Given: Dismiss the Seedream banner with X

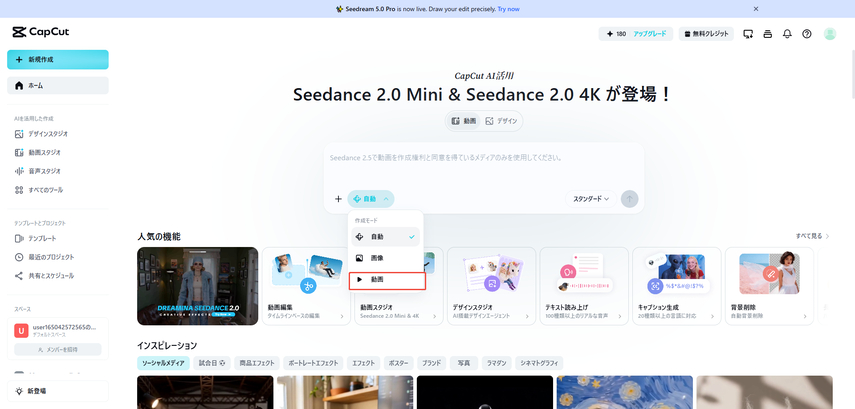Looking at the screenshot, I should click(x=756, y=9).
